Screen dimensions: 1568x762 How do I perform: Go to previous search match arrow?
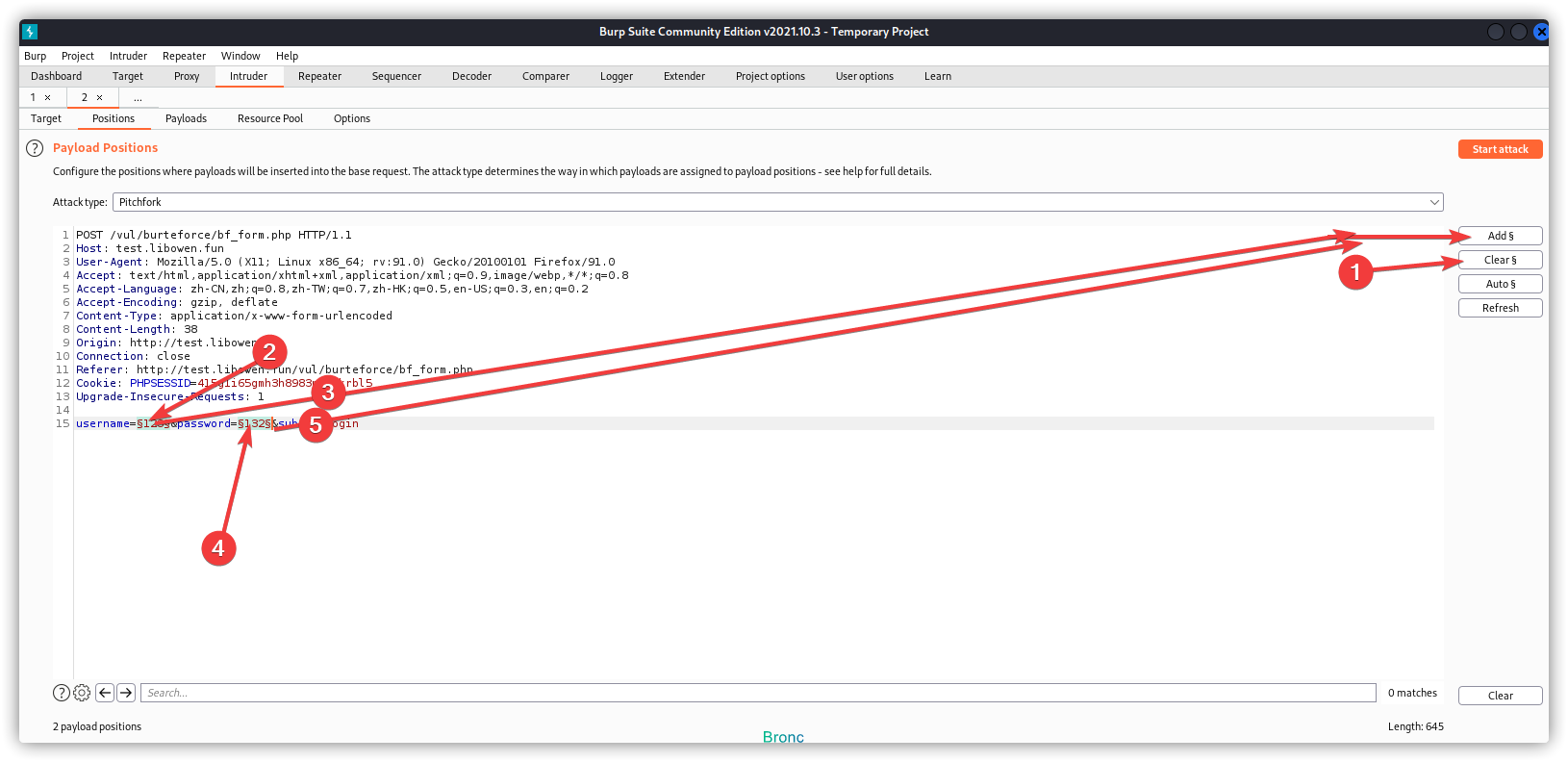point(105,693)
